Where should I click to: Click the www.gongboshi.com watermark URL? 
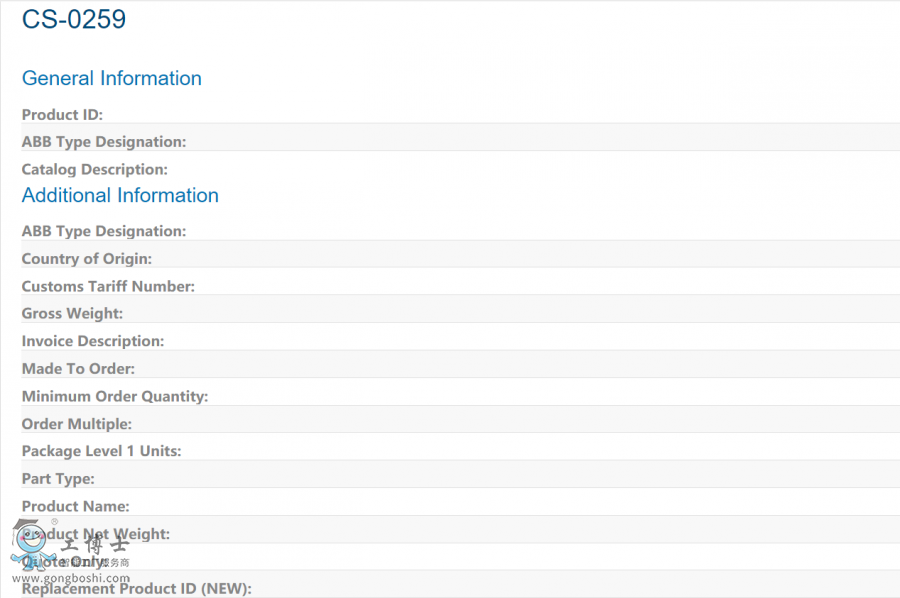pos(72,578)
